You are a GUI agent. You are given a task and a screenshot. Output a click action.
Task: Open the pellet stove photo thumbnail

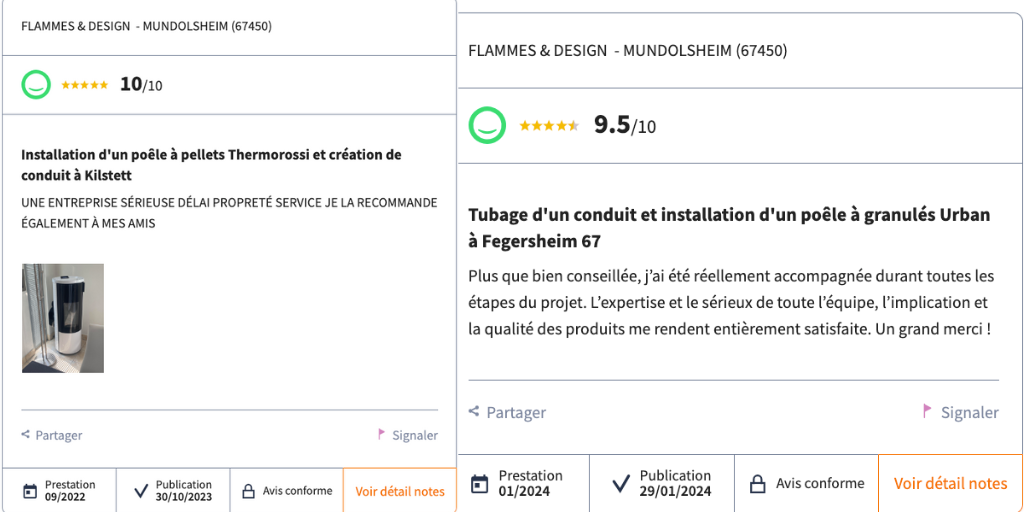63,318
